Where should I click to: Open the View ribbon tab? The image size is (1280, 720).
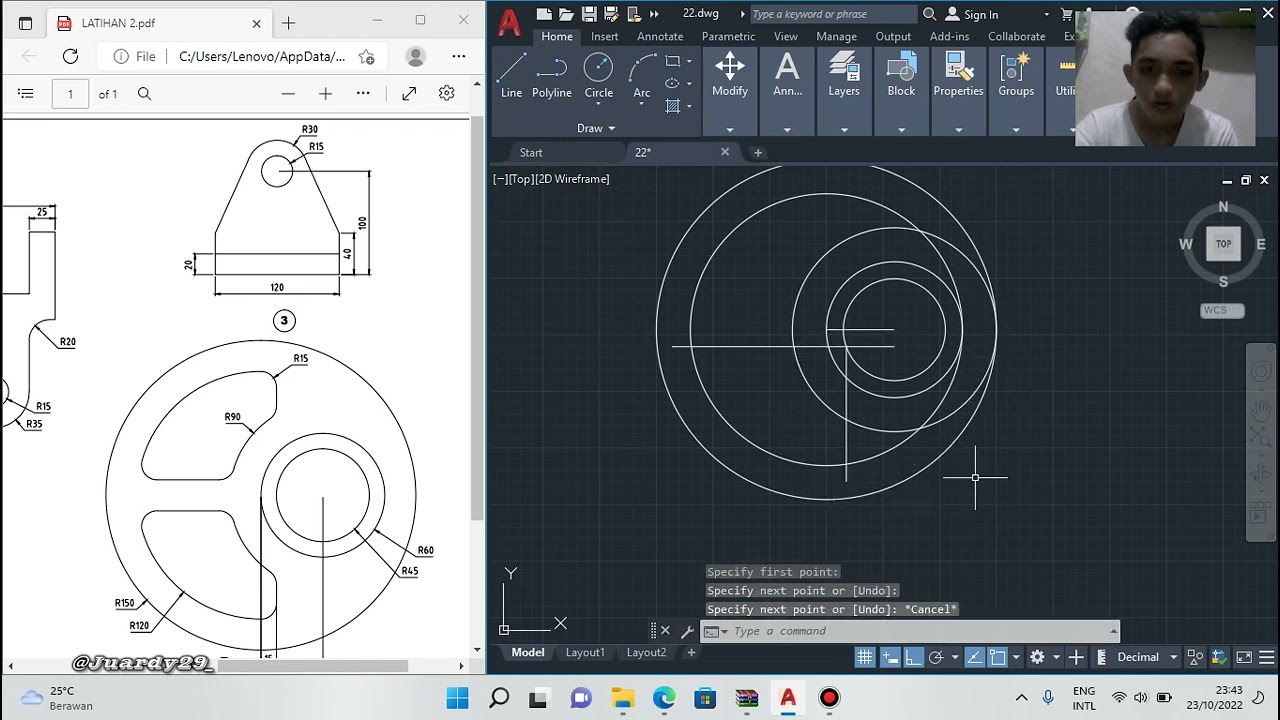coord(785,36)
